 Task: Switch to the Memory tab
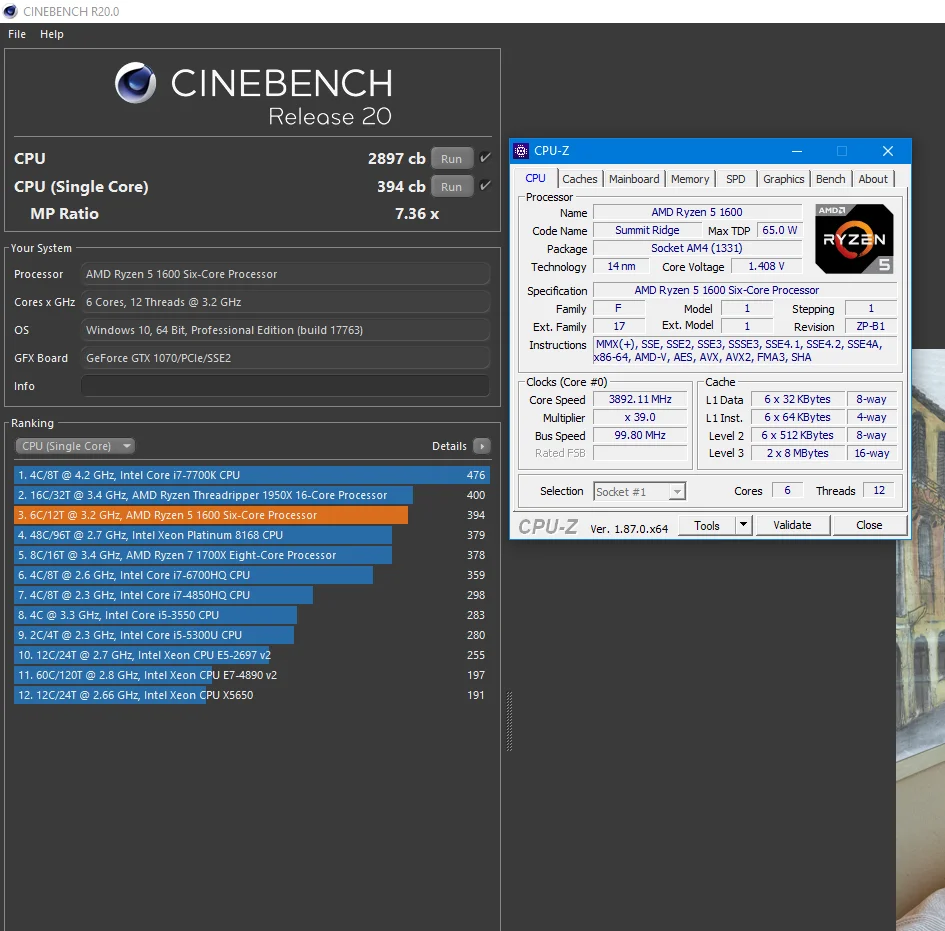point(690,179)
